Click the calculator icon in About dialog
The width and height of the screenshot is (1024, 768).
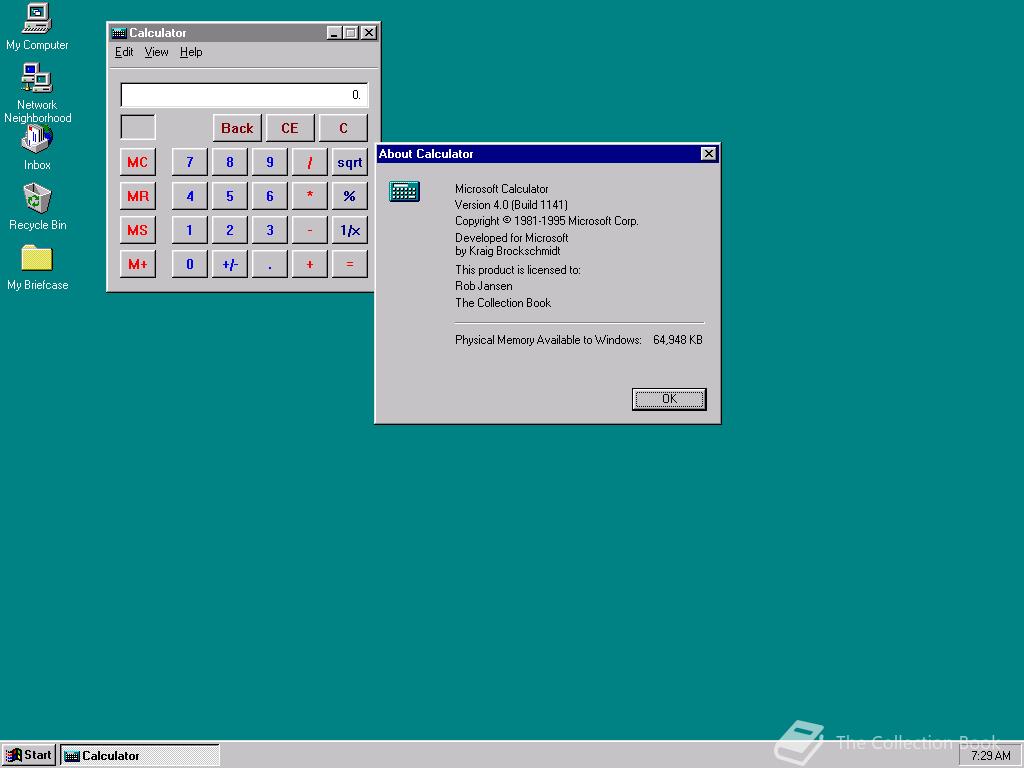pos(404,191)
